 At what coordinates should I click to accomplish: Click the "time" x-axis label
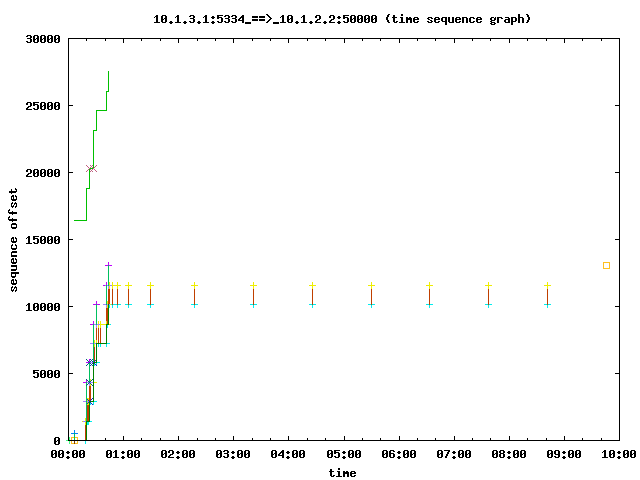click(x=342, y=472)
